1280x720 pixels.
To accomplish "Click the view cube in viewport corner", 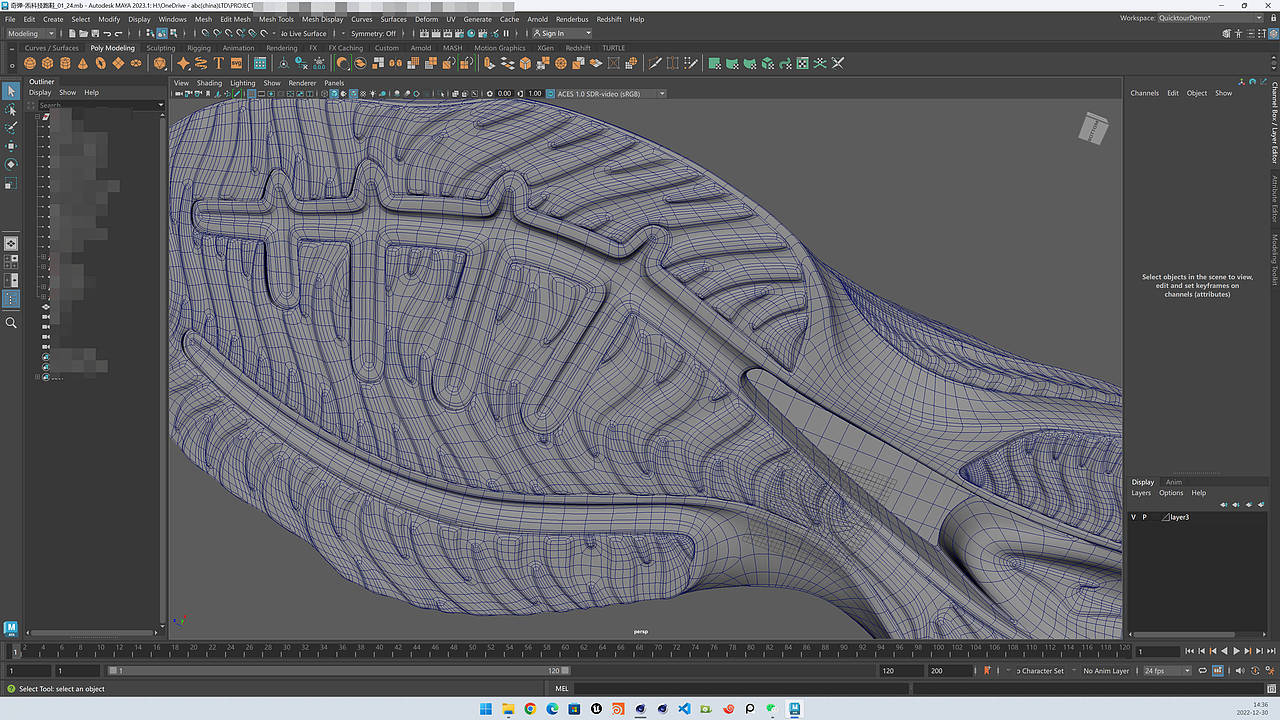I will [x=1094, y=127].
